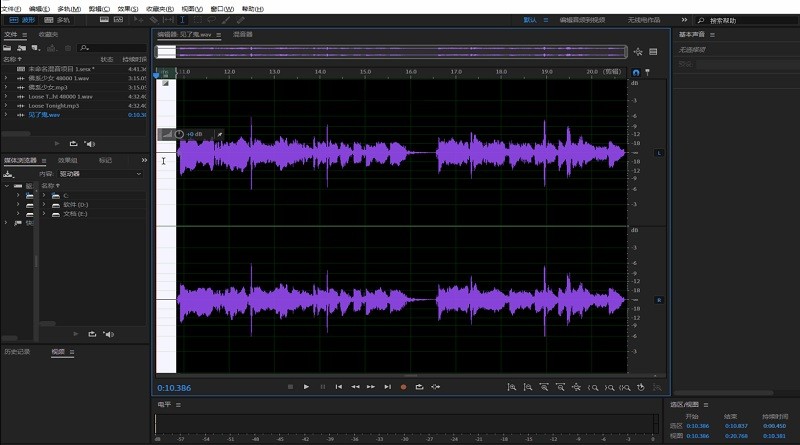Toggle the right channel R button
Image resolution: width=800 pixels, height=445 pixels.
pyautogui.click(x=659, y=300)
